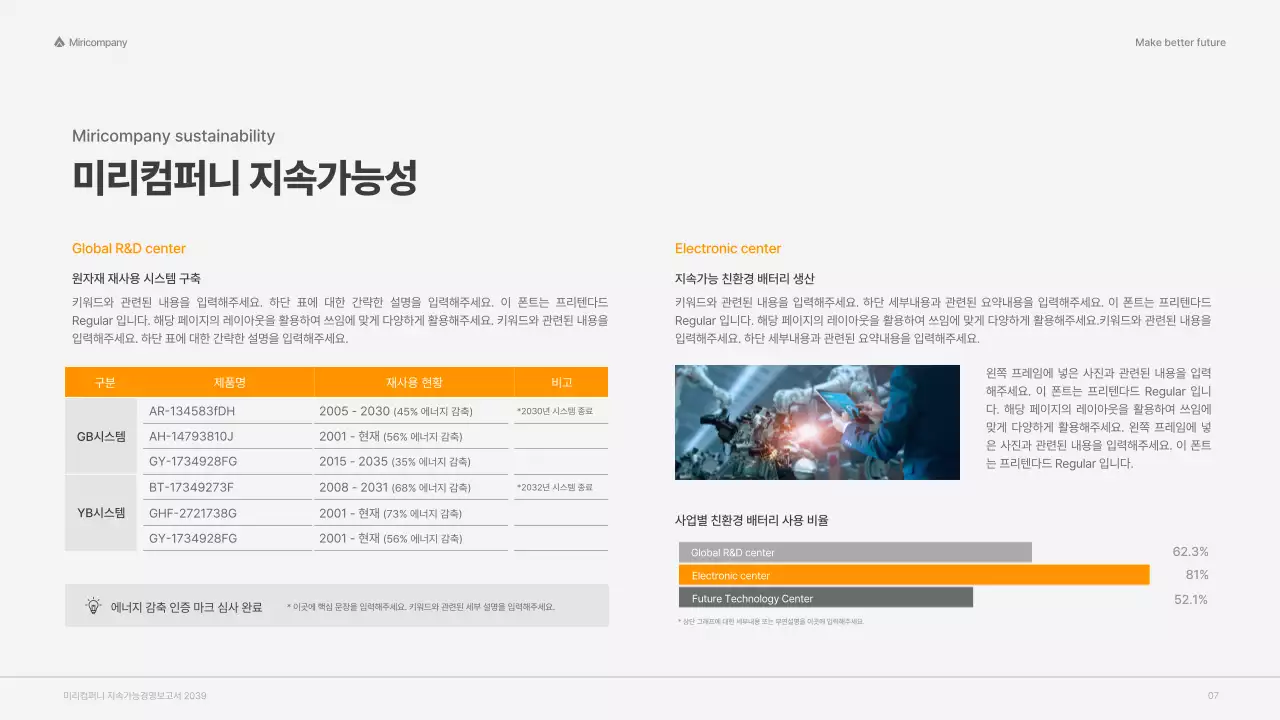
Task: Click the 재사용 현황 column header
Action: click(414, 382)
